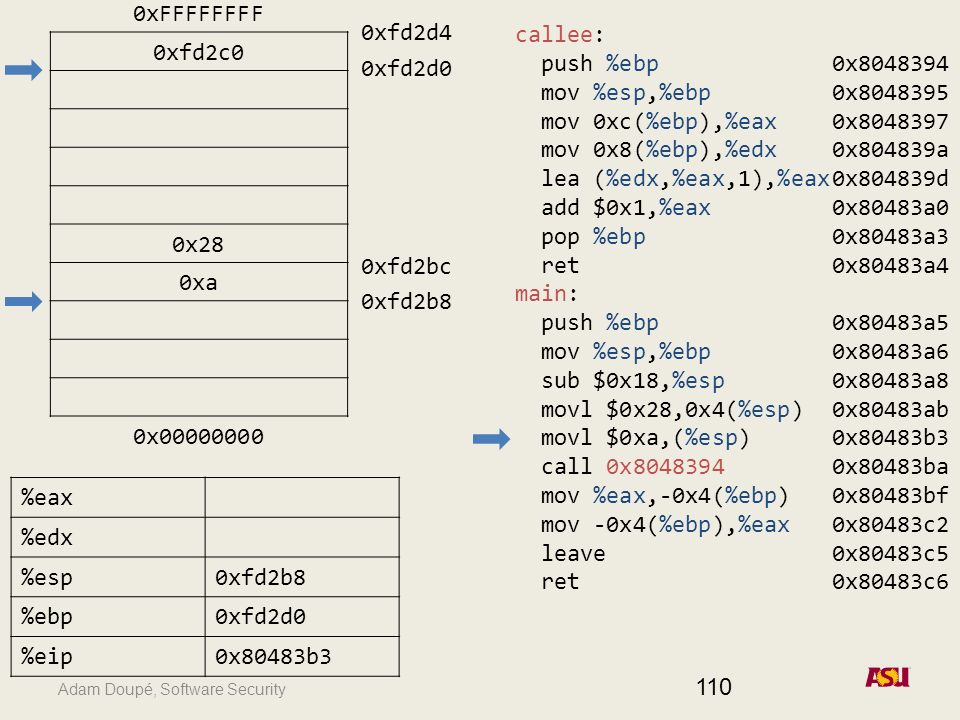Click the address 0x8048395
Image resolution: width=960 pixels, height=720 pixels.
(x=890, y=92)
